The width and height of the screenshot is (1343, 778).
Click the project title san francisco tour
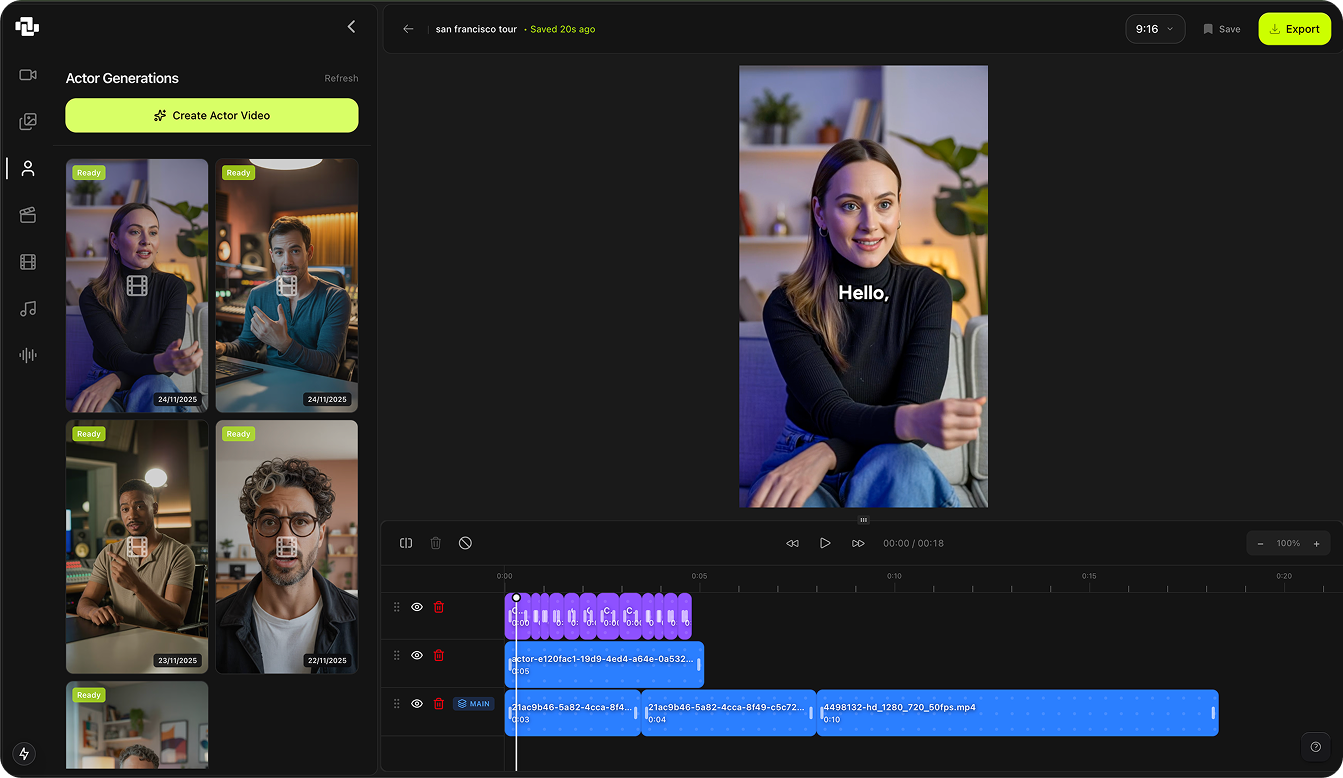(x=476, y=29)
